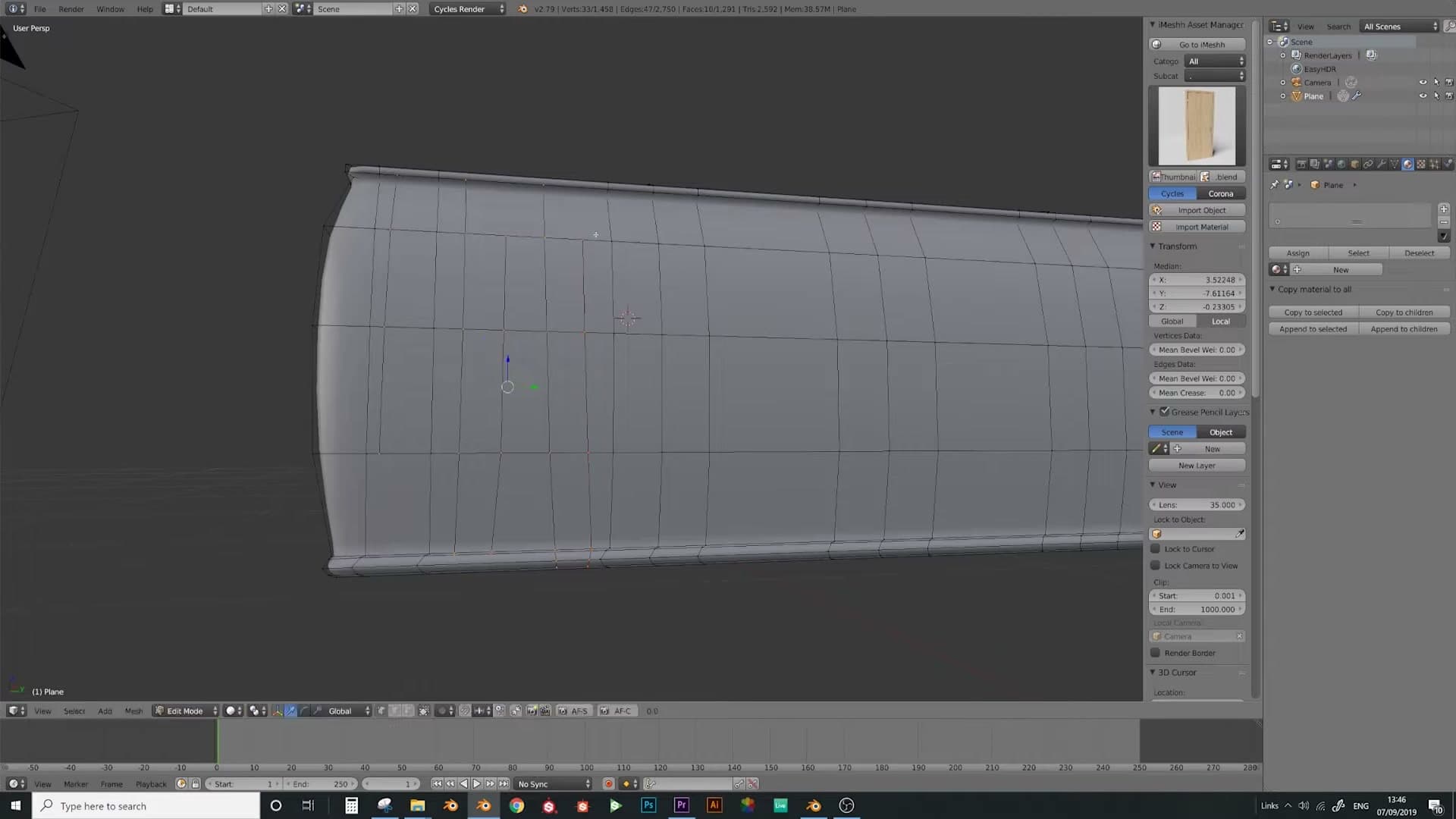This screenshot has width=1456, height=819.
Task: Click the eyedropper in Lock to Object field
Action: pyautogui.click(x=1239, y=534)
